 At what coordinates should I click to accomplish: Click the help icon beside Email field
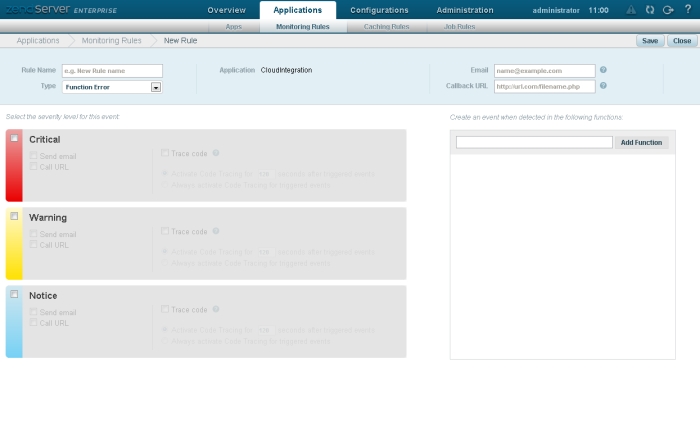(603, 71)
